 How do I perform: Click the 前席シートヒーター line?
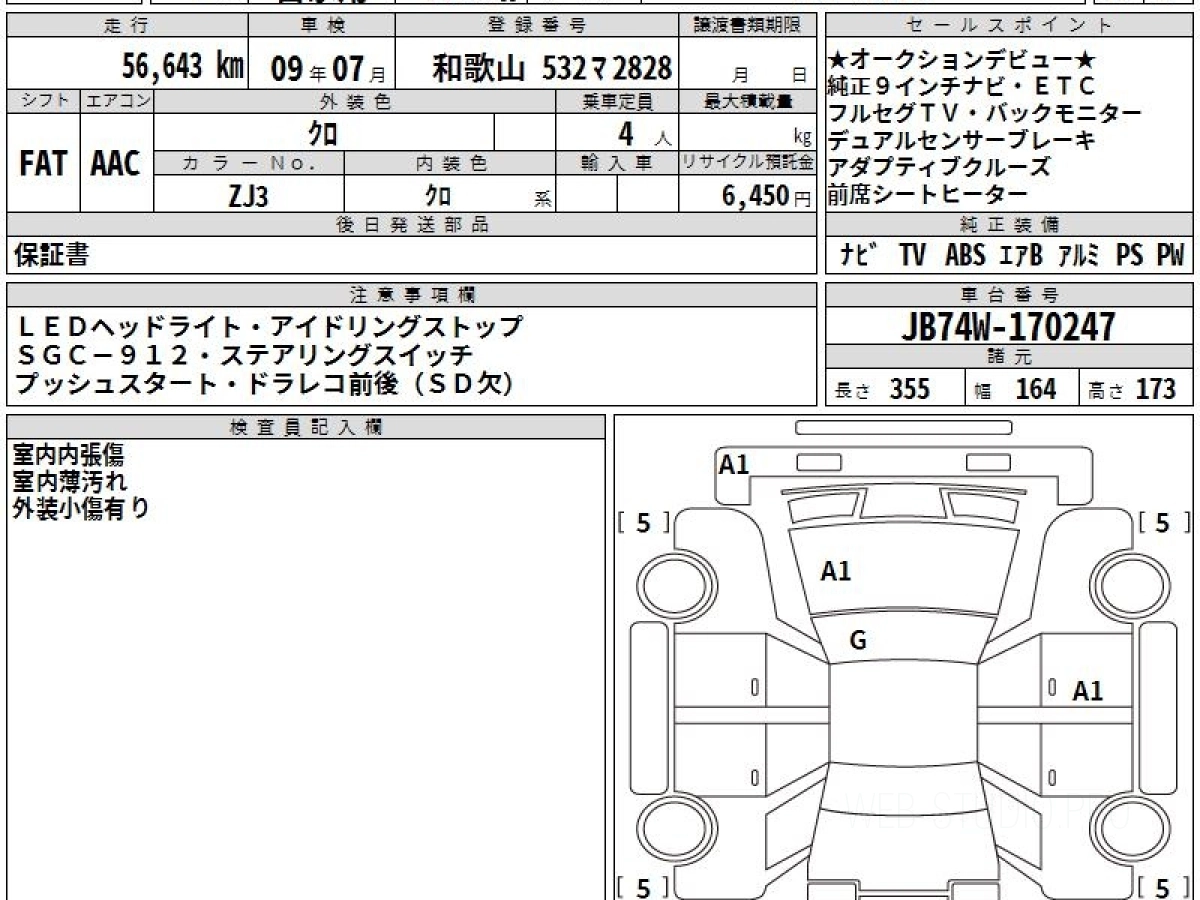coord(927,195)
